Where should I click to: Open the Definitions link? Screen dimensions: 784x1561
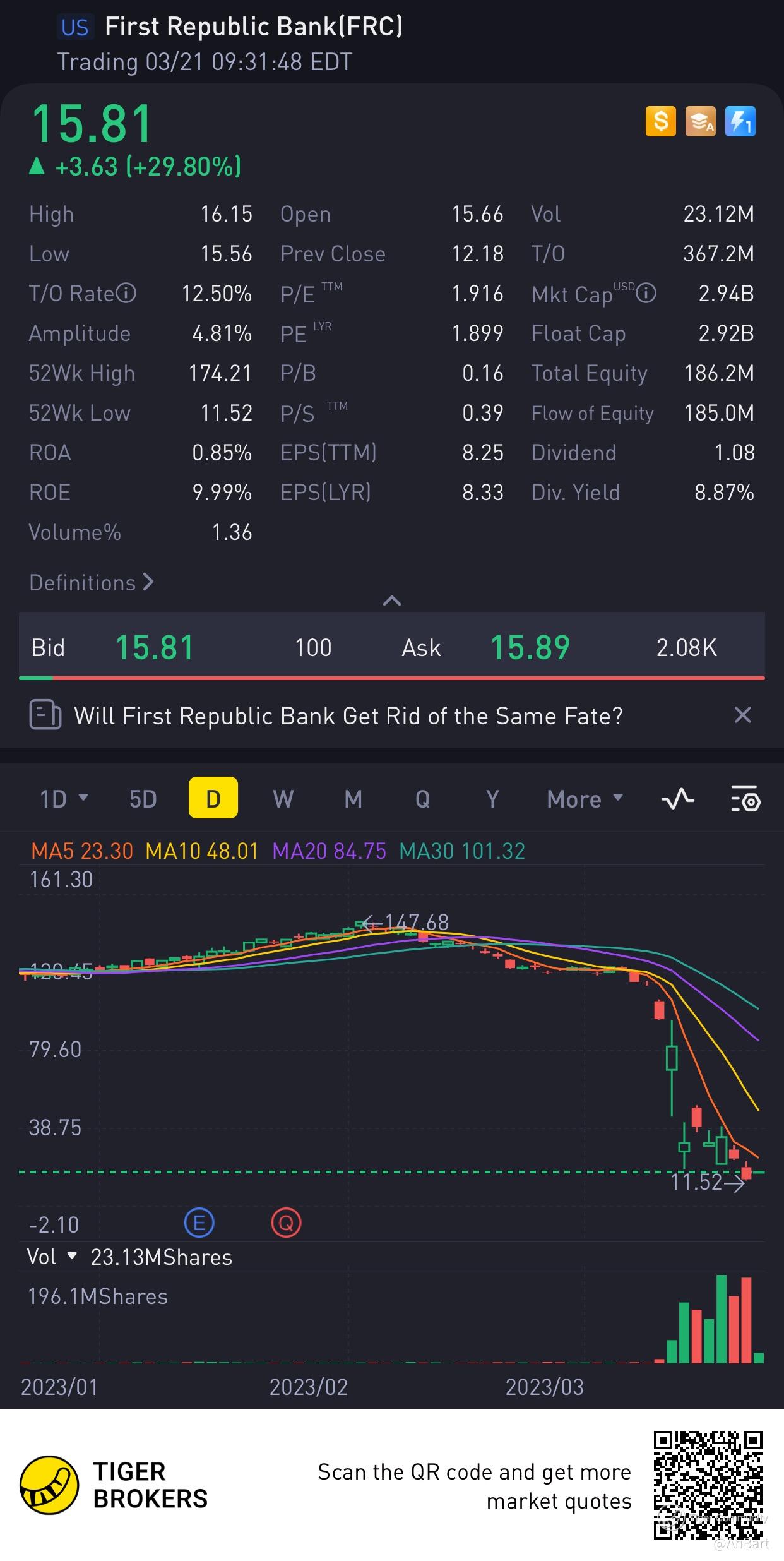92,582
